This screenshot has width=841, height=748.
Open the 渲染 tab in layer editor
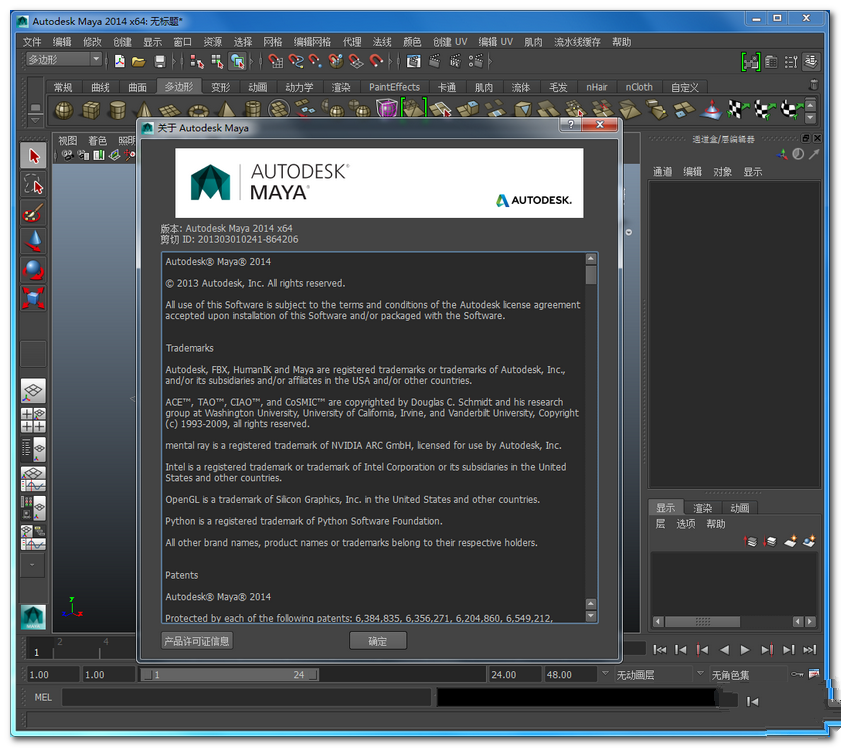click(x=702, y=508)
